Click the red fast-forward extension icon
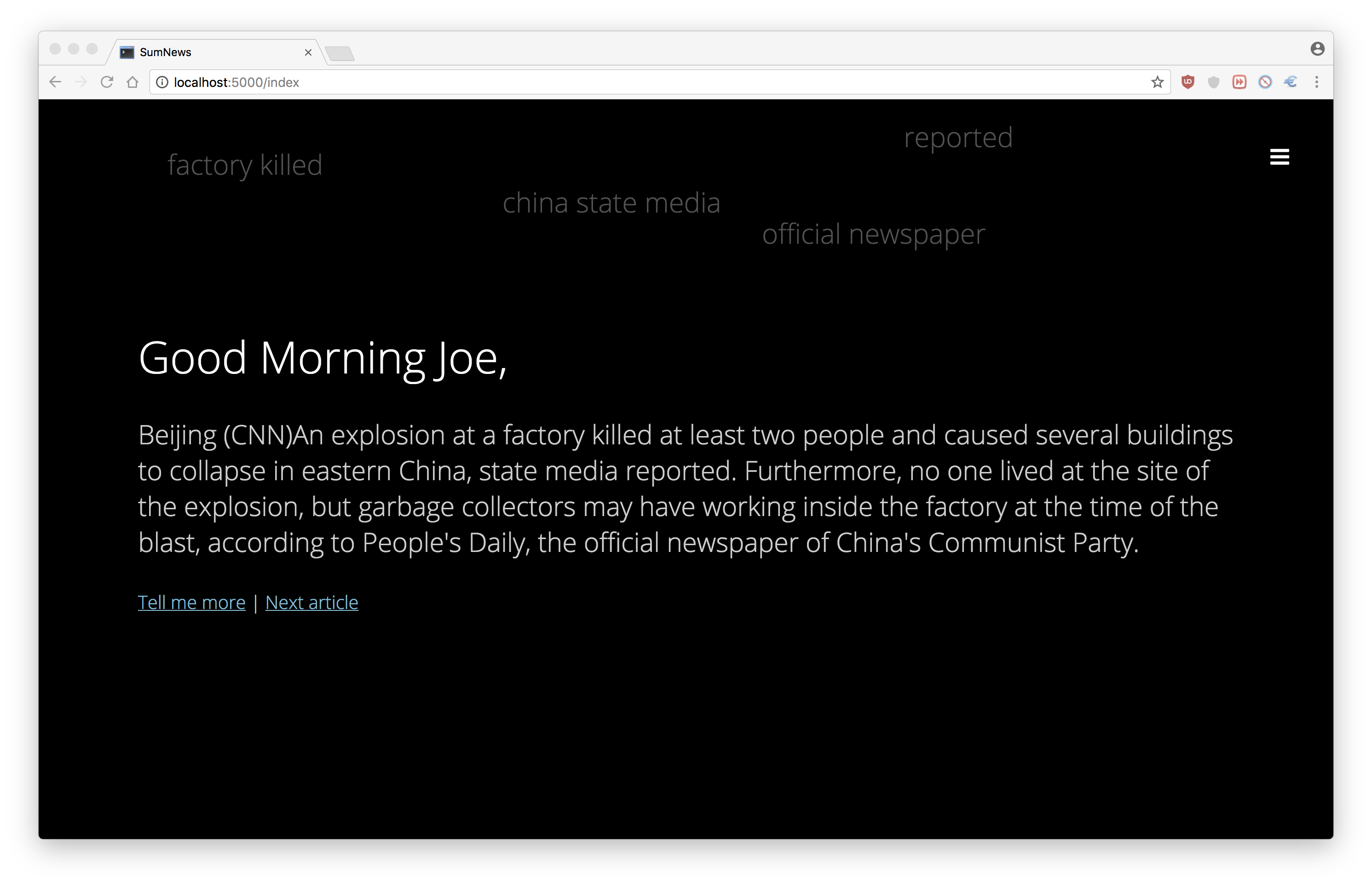The image size is (1372, 885). coord(1239,82)
